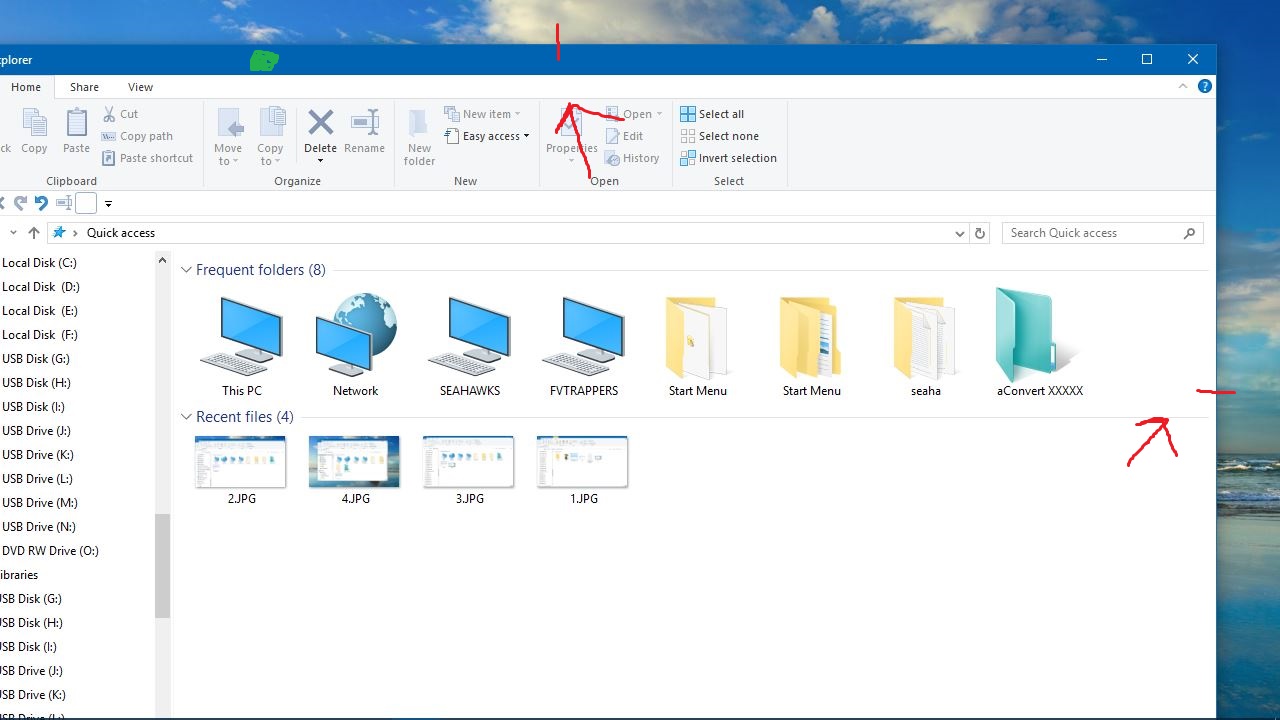
Task: Open DVD RW Drive (O:) in sidebar
Action: click(x=50, y=551)
